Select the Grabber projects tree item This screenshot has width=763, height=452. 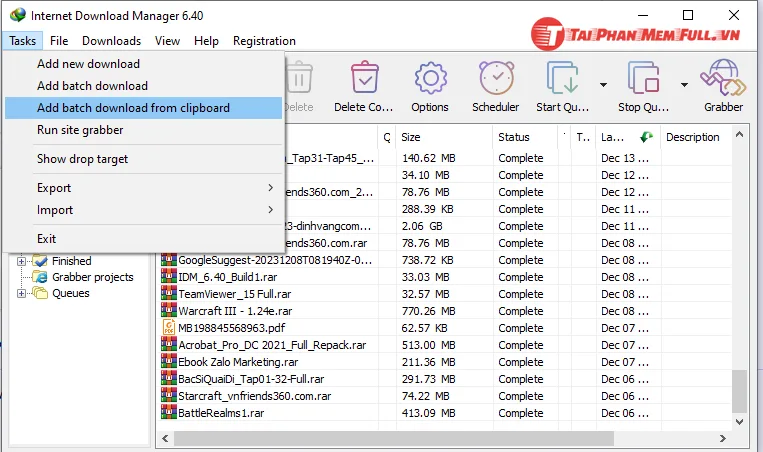[x=92, y=277]
